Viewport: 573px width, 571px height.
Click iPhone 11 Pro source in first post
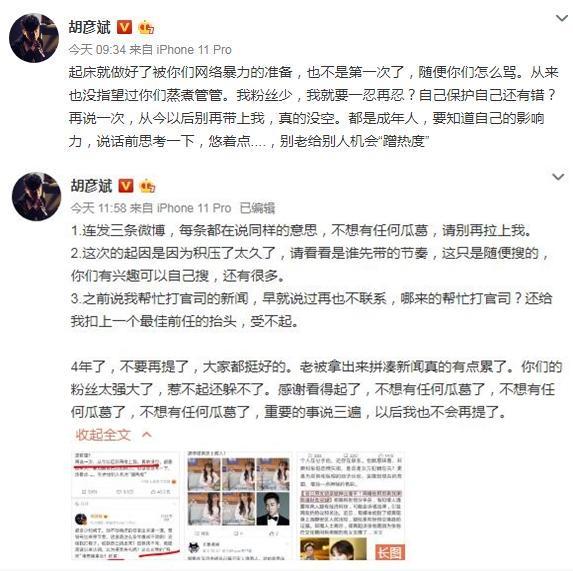click(x=194, y=50)
